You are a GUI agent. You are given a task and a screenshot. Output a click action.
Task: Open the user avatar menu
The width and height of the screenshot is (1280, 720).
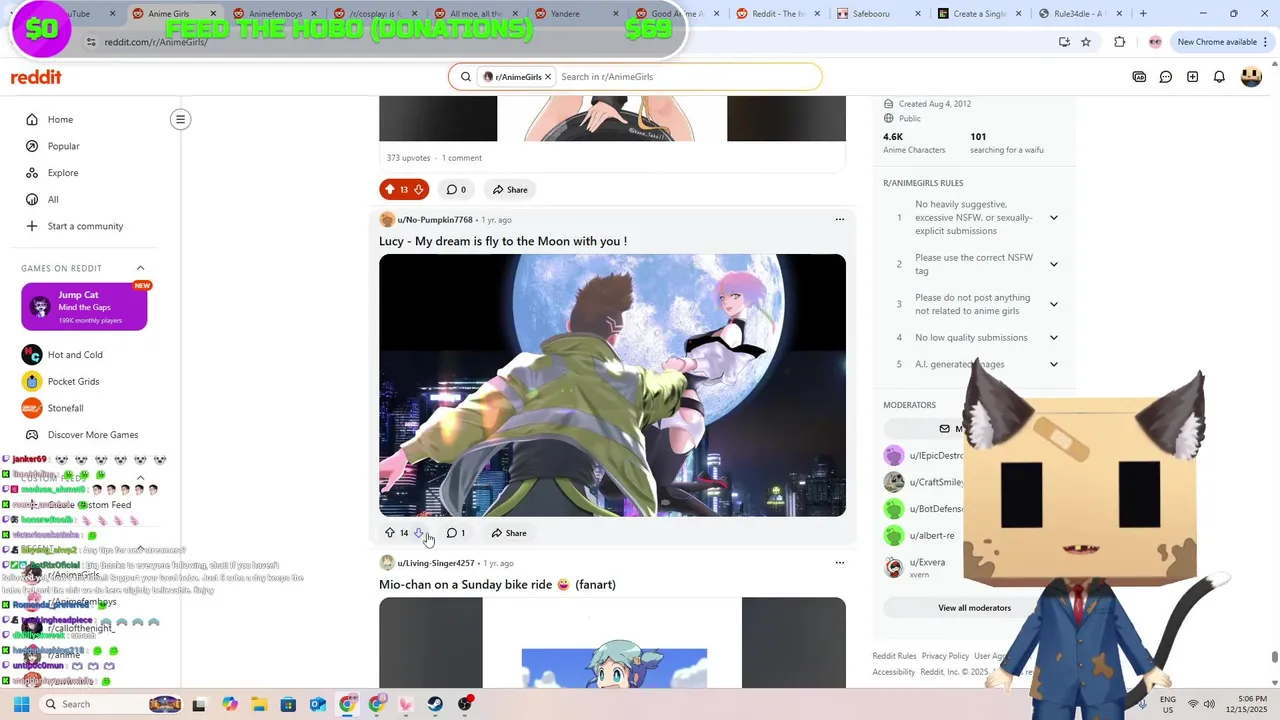click(x=1251, y=77)
